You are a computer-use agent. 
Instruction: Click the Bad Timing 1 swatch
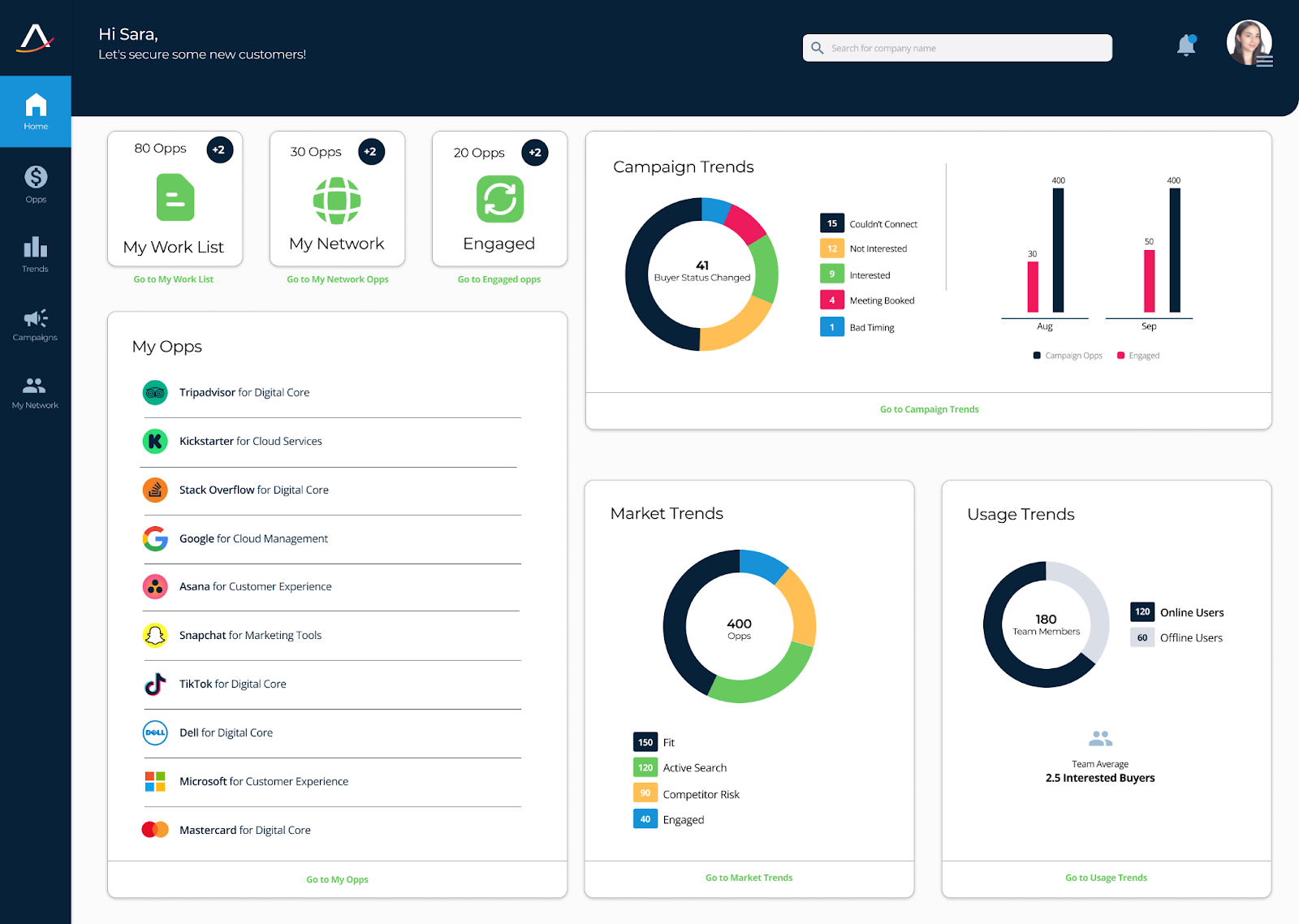(832, 327)
